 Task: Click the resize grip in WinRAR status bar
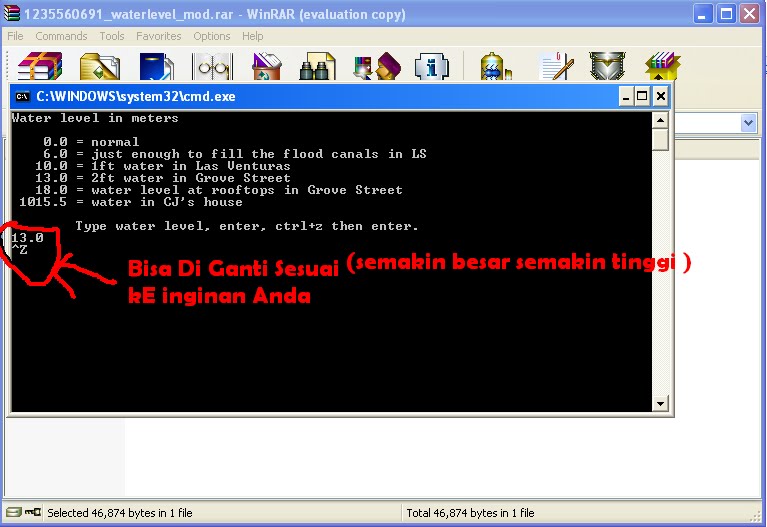coord(756,516)
